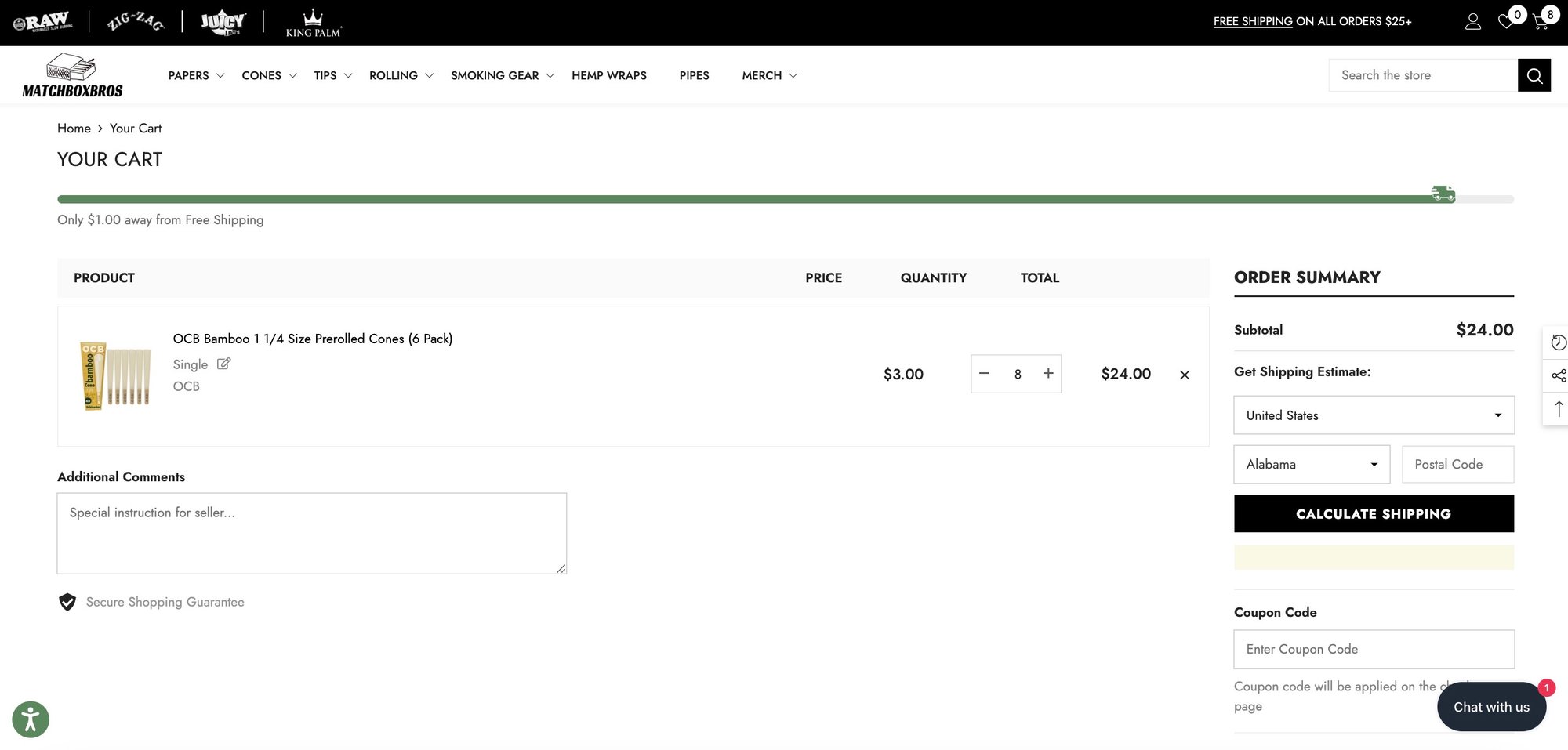Open the shopping cart icon in header
Image resolution: width=1568 pixels, height=750 pixels.
(x=1541, y=22)
